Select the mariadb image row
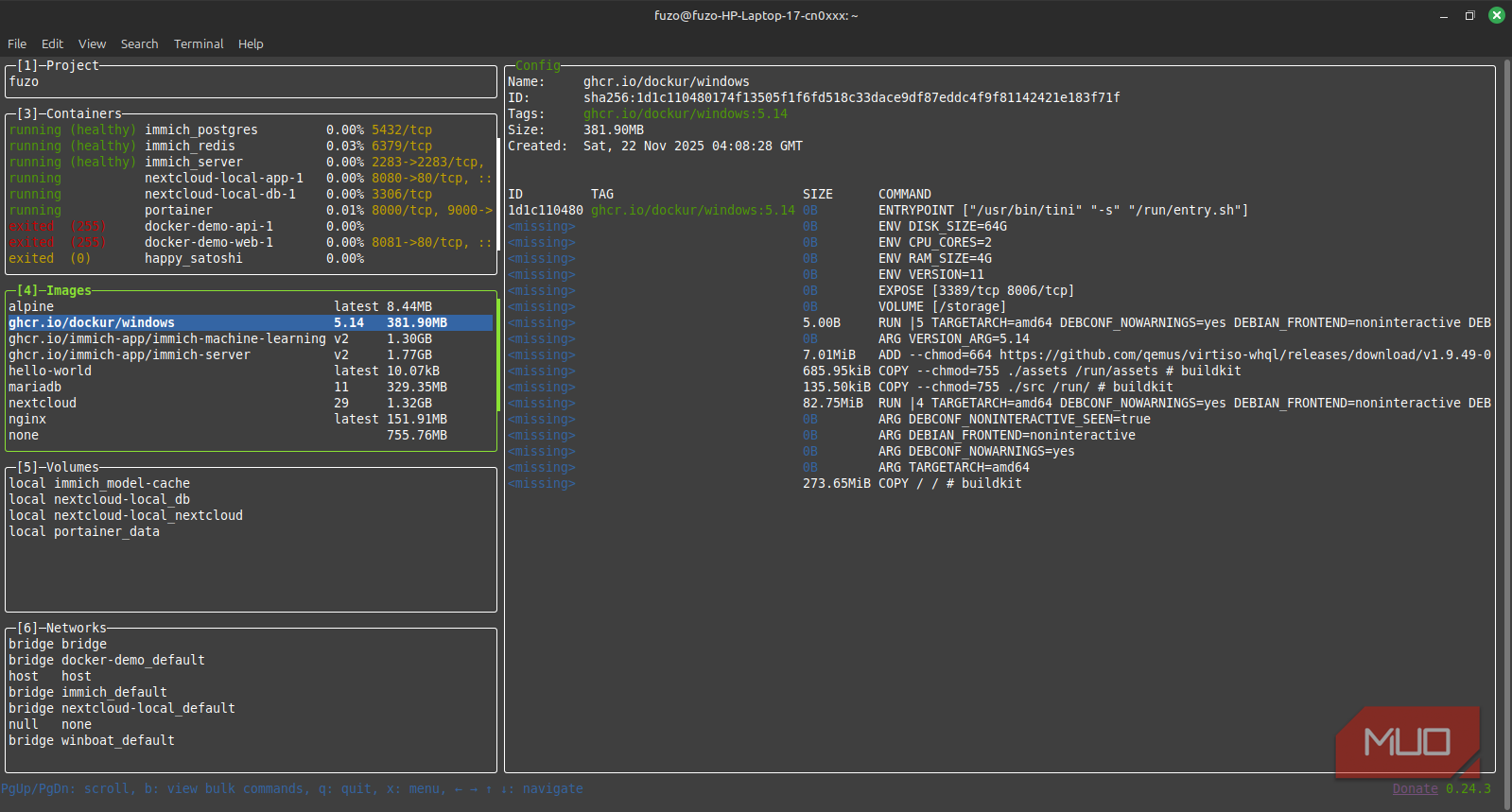This screenshot has height=812, width=1512. pyautogui.click(x=251, y=387)
